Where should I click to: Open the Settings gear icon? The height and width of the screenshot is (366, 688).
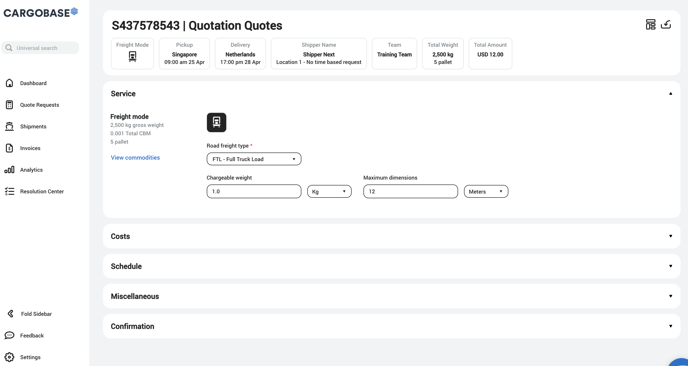click(x=9, y=357)
